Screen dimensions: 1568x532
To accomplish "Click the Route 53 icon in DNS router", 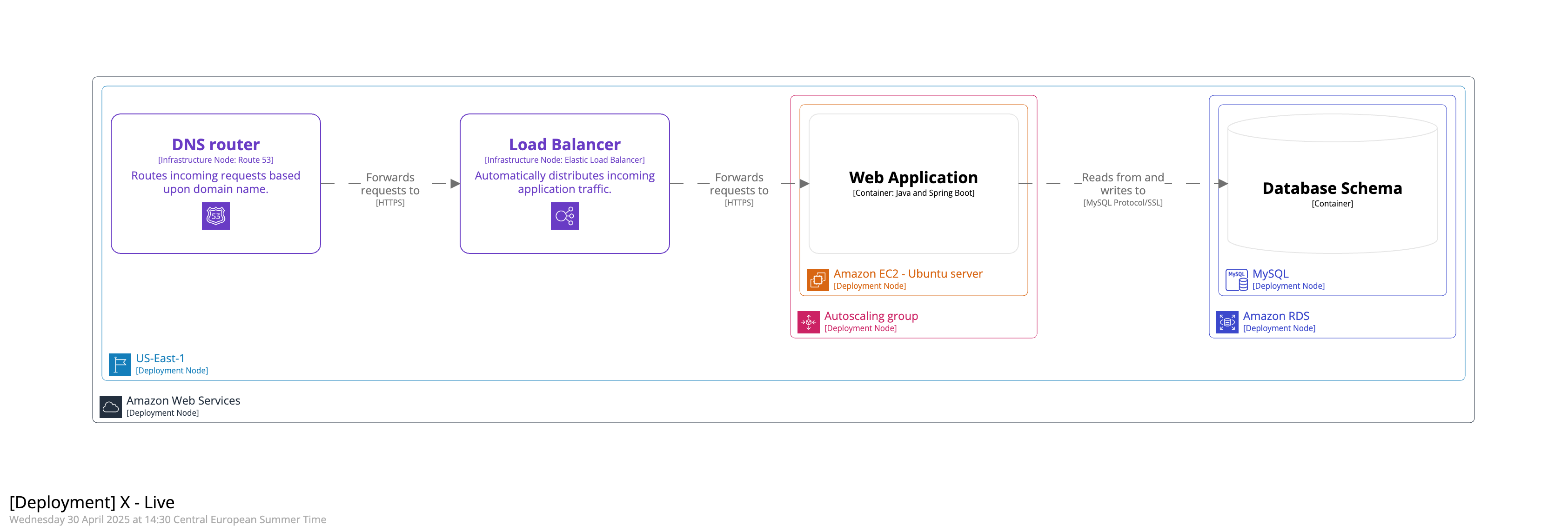I will (x=215, y=216).
